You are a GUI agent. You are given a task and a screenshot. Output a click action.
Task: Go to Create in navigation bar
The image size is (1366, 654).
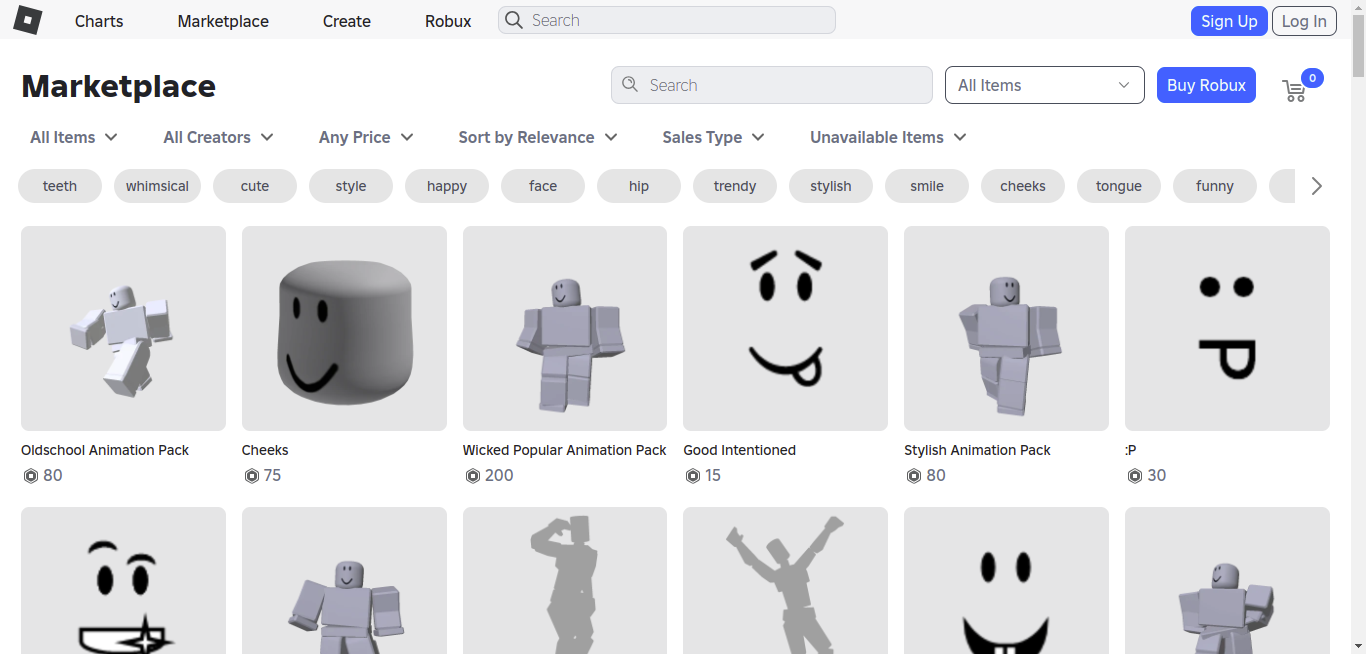[x=346, y=21]
